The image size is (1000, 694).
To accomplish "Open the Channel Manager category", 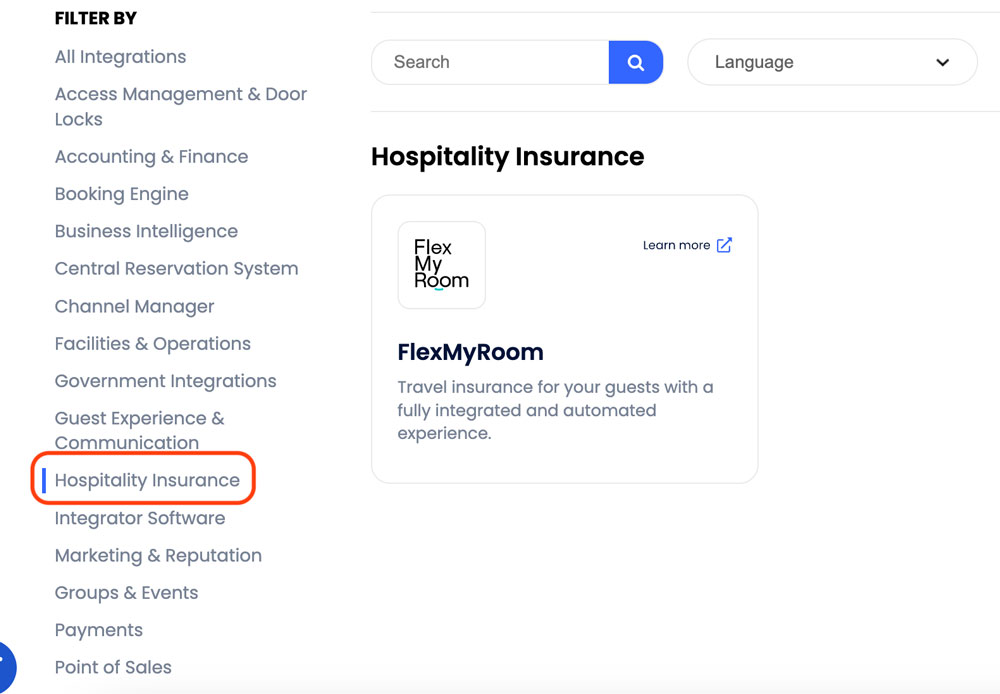I will pos(135,306).
